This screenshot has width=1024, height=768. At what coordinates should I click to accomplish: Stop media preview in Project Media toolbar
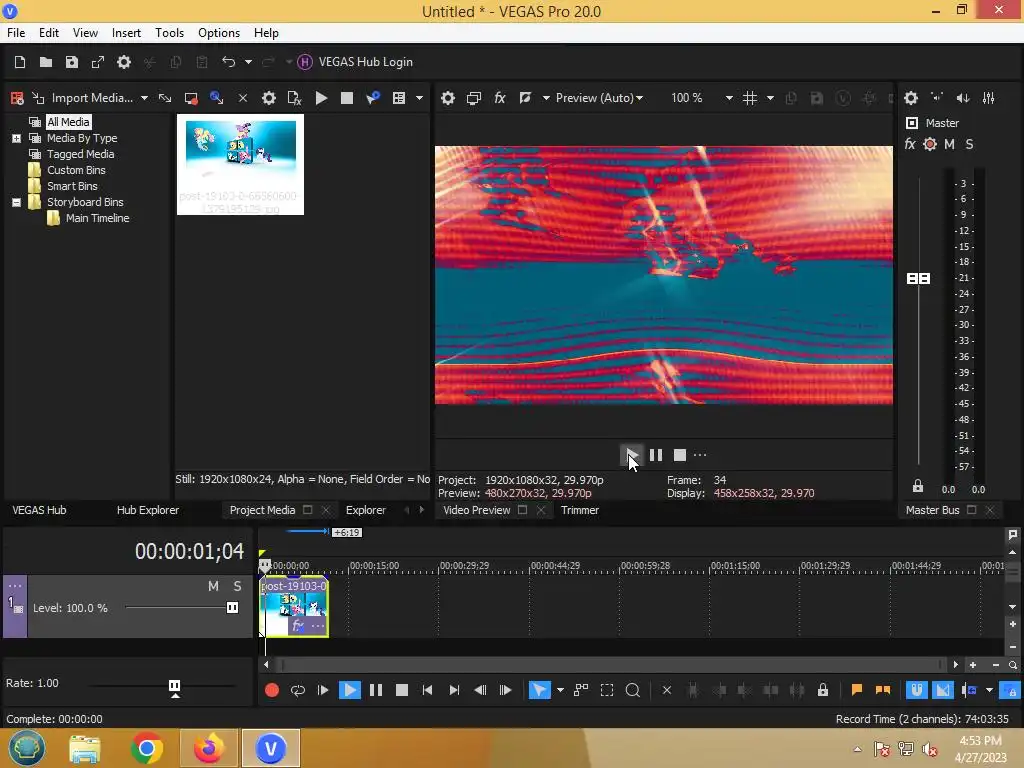347,98
